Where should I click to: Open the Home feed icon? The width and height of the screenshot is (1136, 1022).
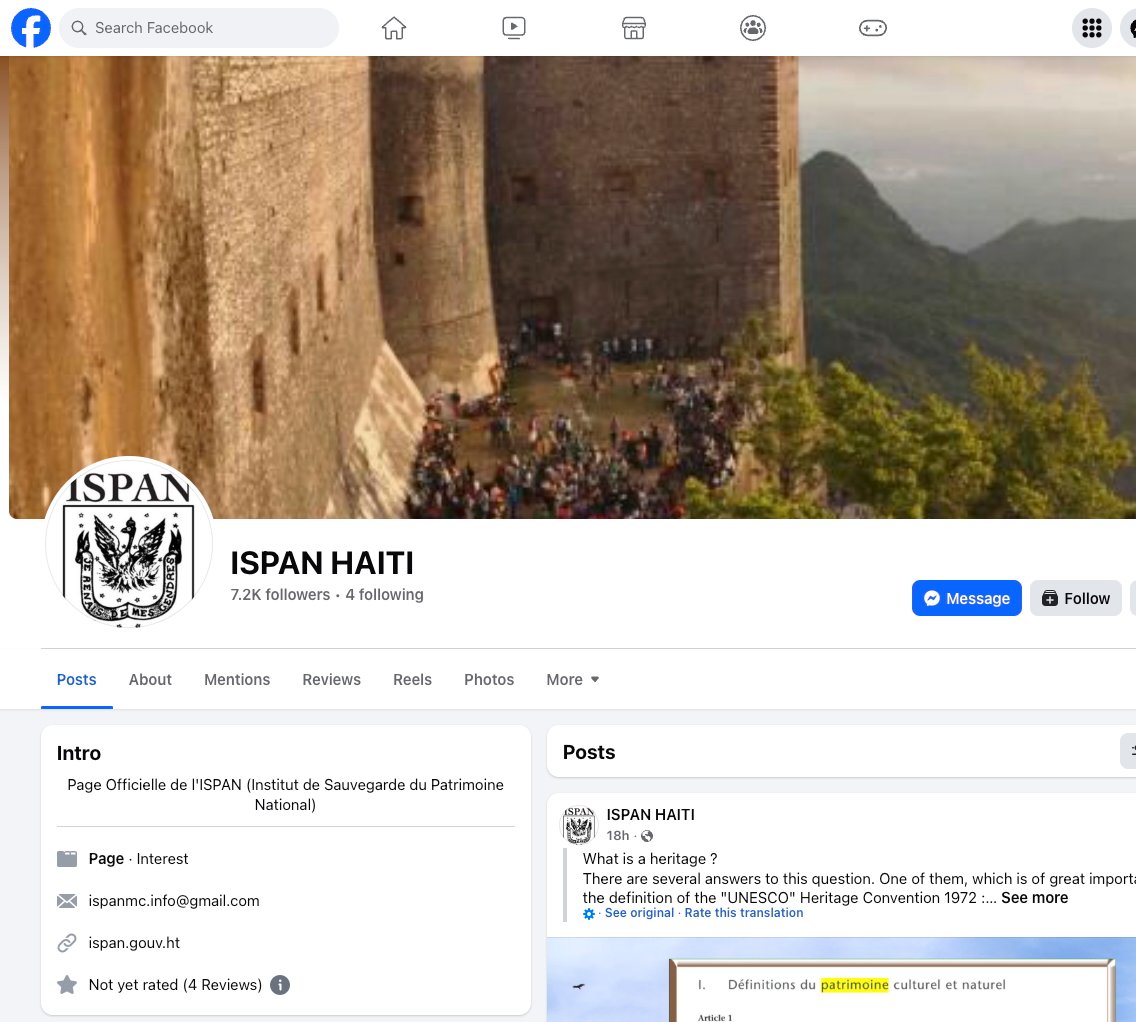[394, 28]
